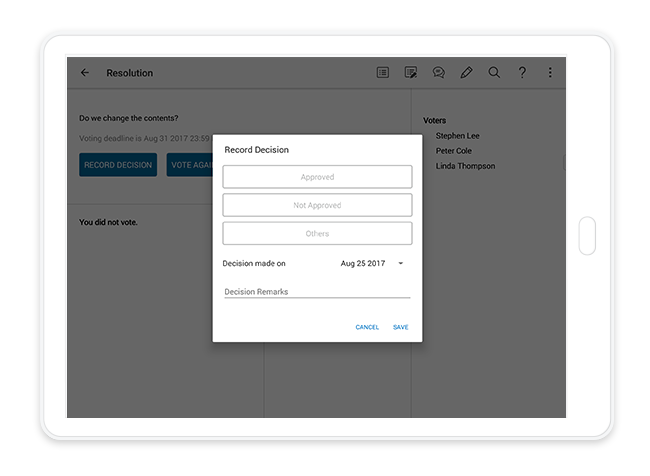This screenshot has width=650, height=476.
Task: Click the 'Decision made on' label
Action: click(254, 263)
